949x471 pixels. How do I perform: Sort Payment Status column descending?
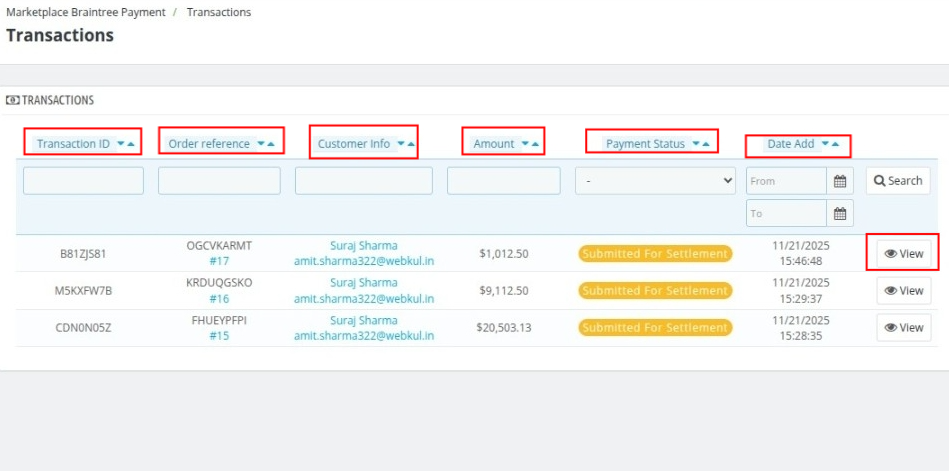695,144
